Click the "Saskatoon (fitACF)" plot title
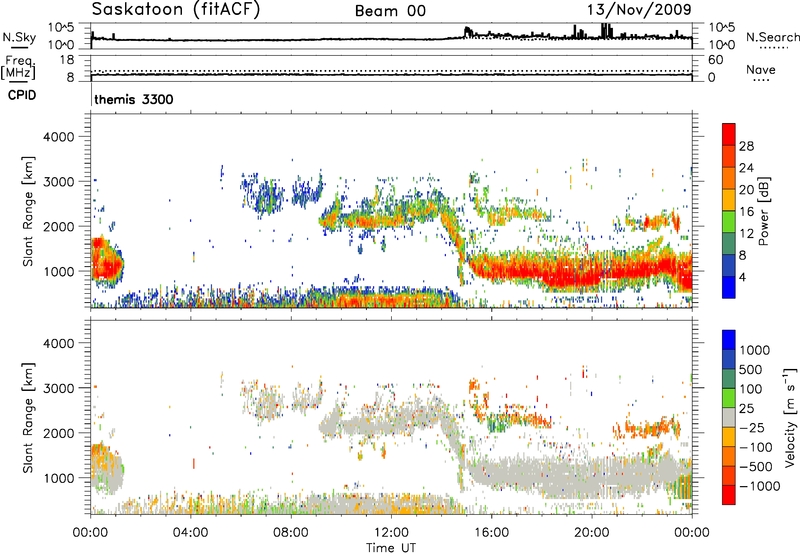800x554 pixels. point(176,9)
